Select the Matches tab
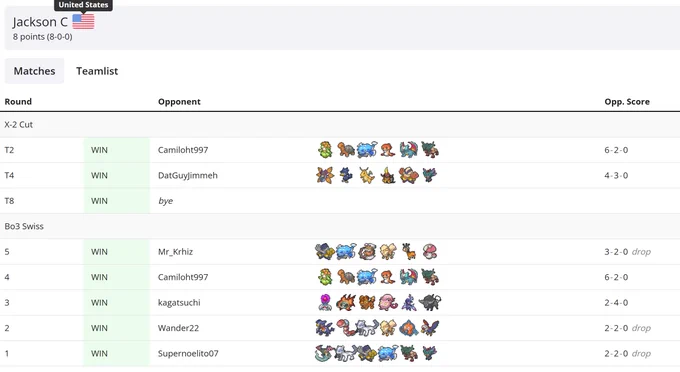Viewport: 680px width, 372px height. coord(34,71)
